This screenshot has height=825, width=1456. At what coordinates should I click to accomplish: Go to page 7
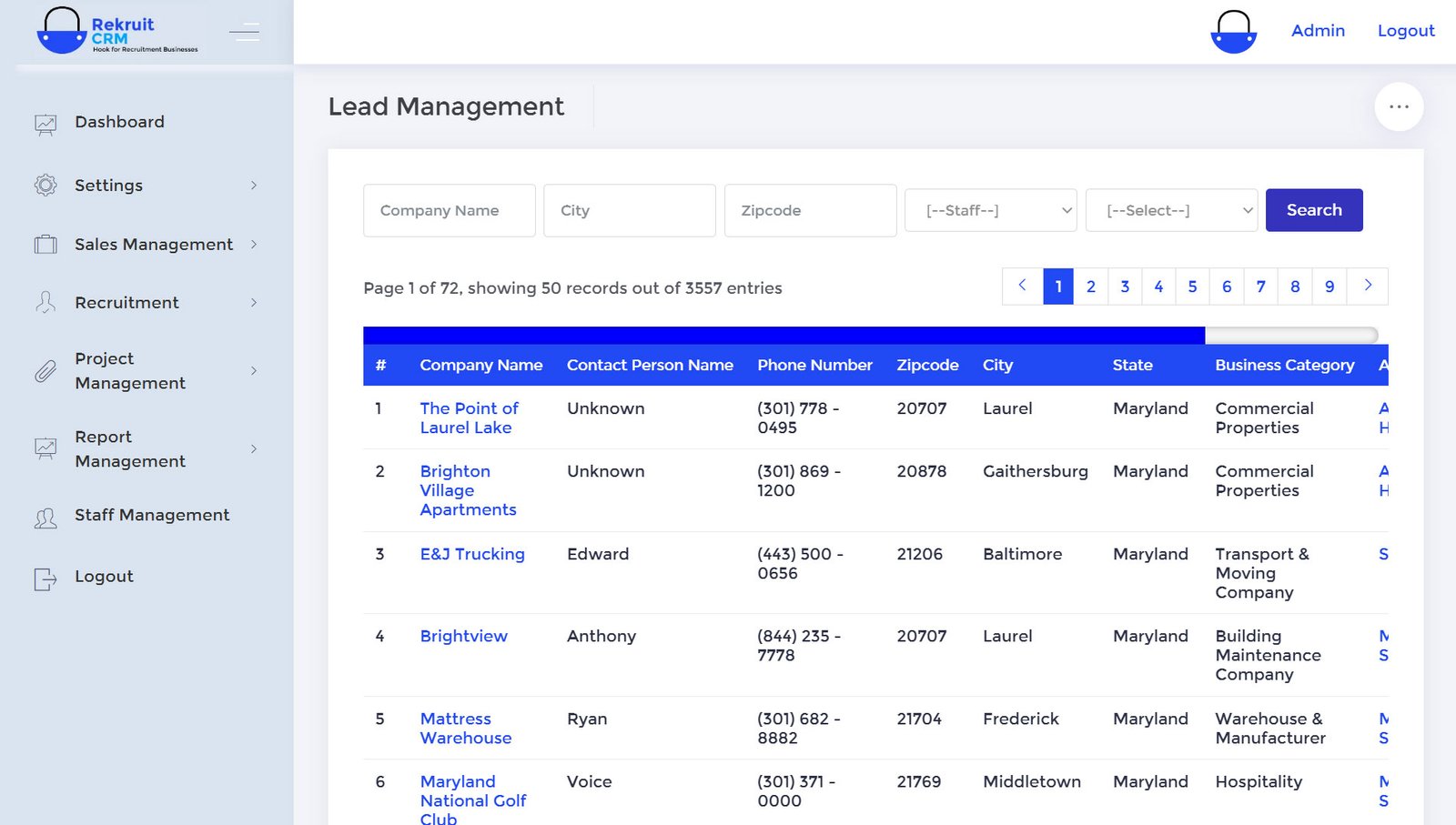(x=1261, y=286)
